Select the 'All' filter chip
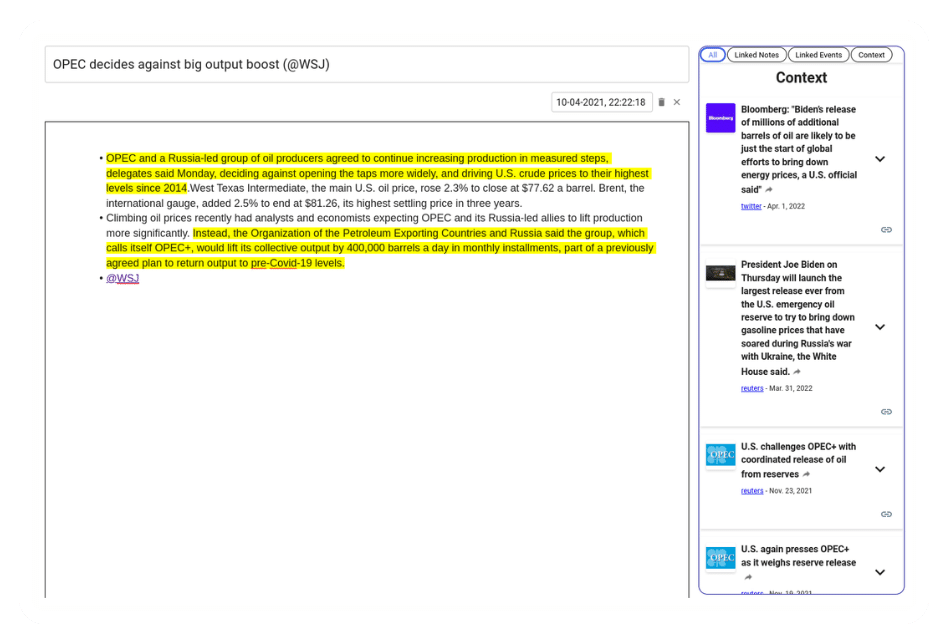 pyautogui.click(x=713, y=55)
